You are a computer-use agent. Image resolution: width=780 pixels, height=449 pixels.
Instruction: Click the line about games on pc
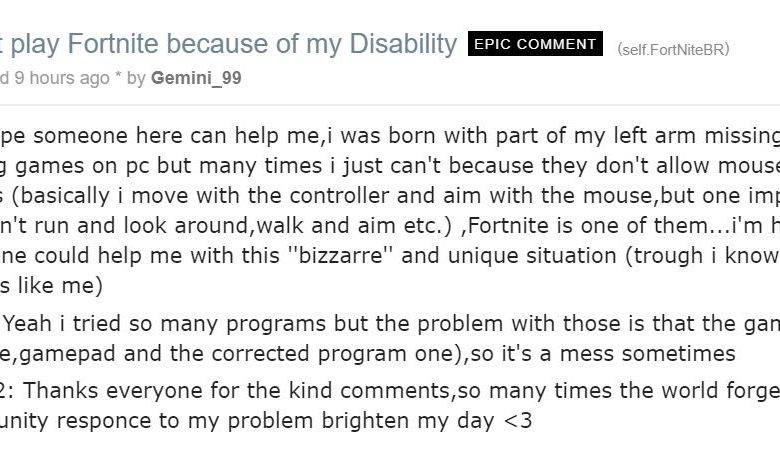click(390, 166)
